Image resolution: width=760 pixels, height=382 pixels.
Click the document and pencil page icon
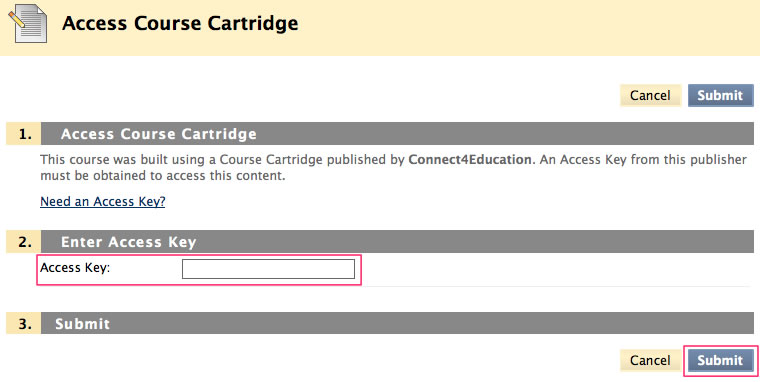[x=28, y=24]
